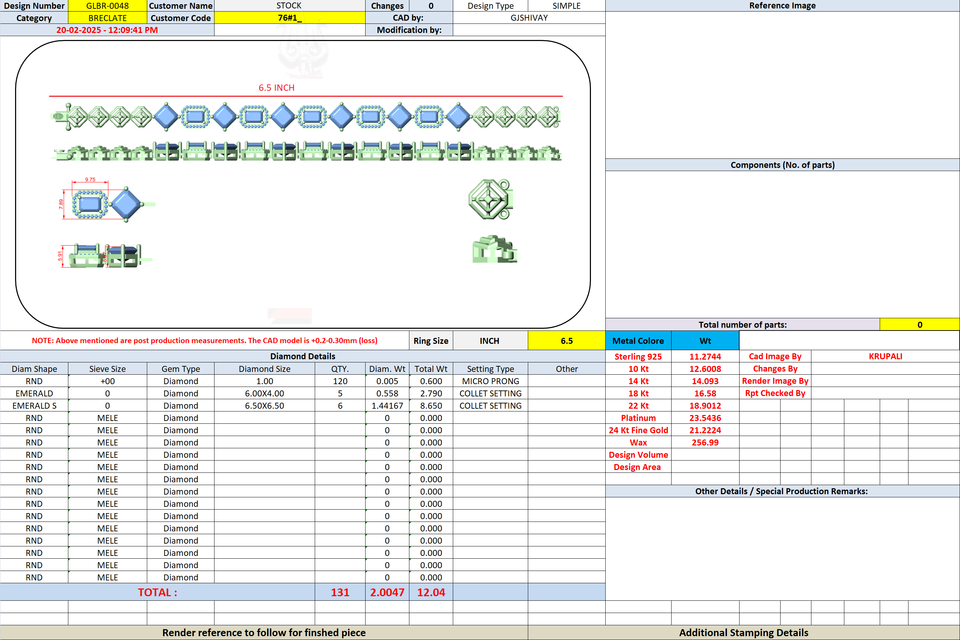
Task: Select the date stamp 20-02-2025 - 12:09:41 PM
Action: (x=107, y=29)
